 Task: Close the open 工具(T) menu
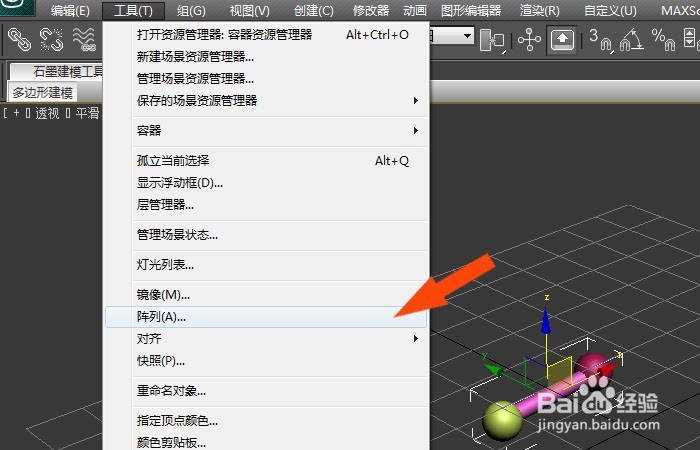pos(133,10)
